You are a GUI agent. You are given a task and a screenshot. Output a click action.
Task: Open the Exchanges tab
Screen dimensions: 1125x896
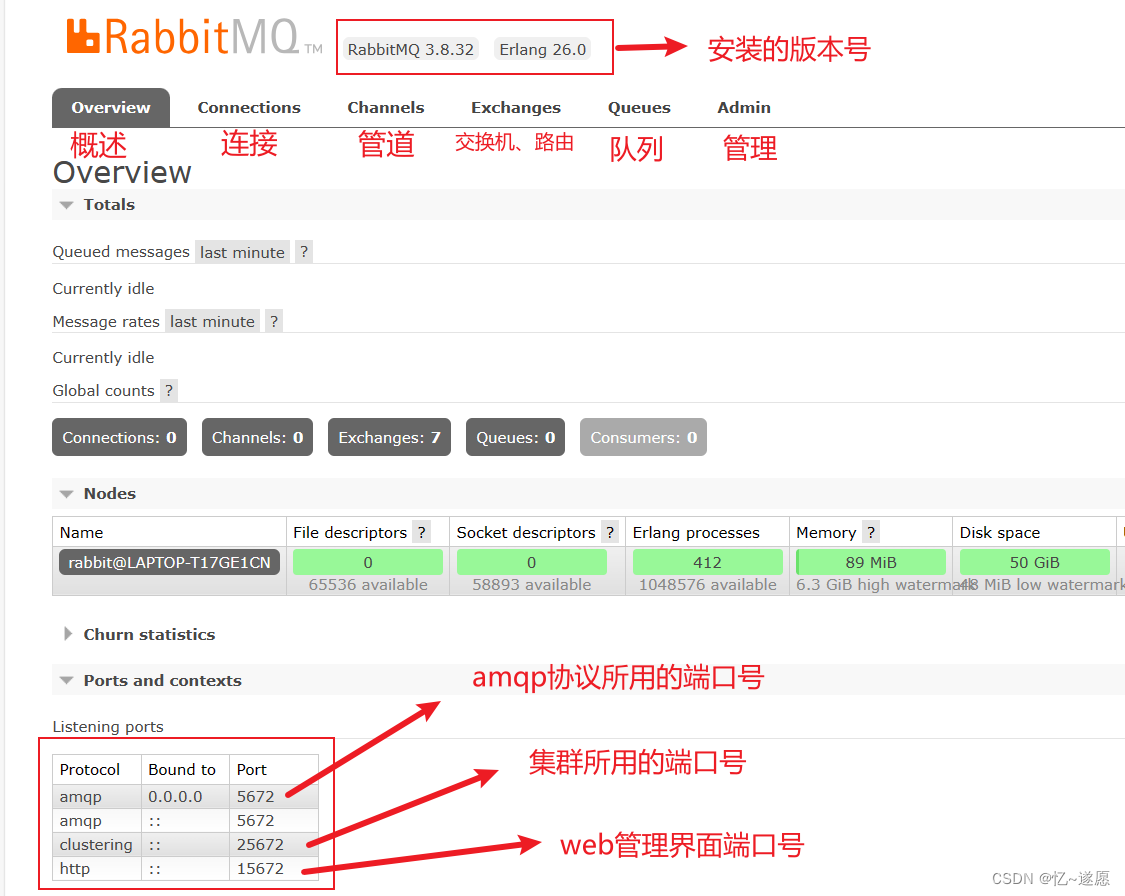(516, 108)
